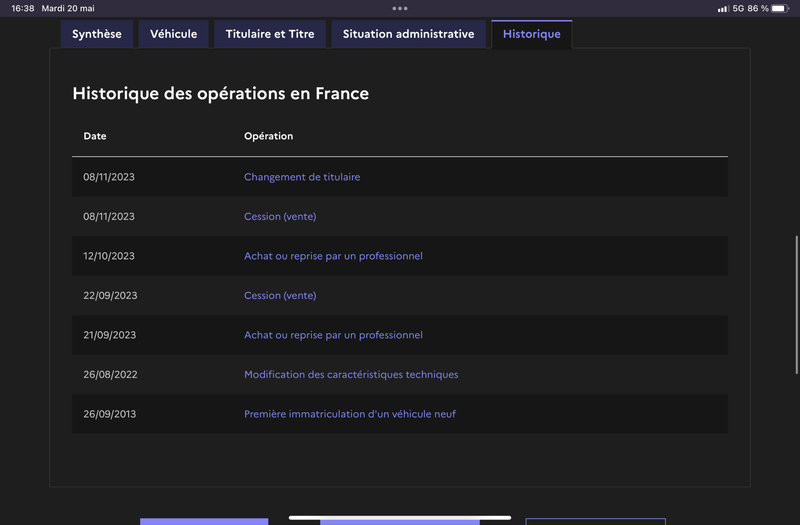The width and height of the screenshot is (800, 525).
Task: Click the Date column header
Action: pyautogui.click(x=95, y=136)
